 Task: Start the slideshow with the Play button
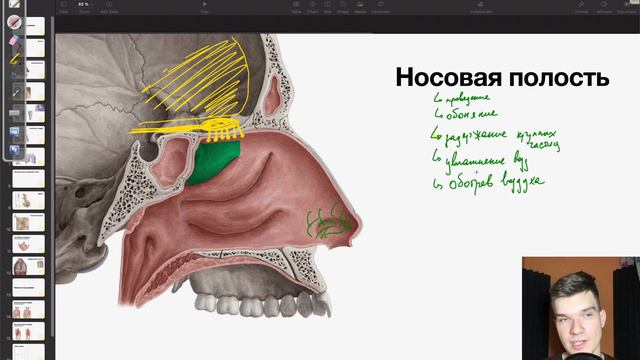click(x=204, y=7)
